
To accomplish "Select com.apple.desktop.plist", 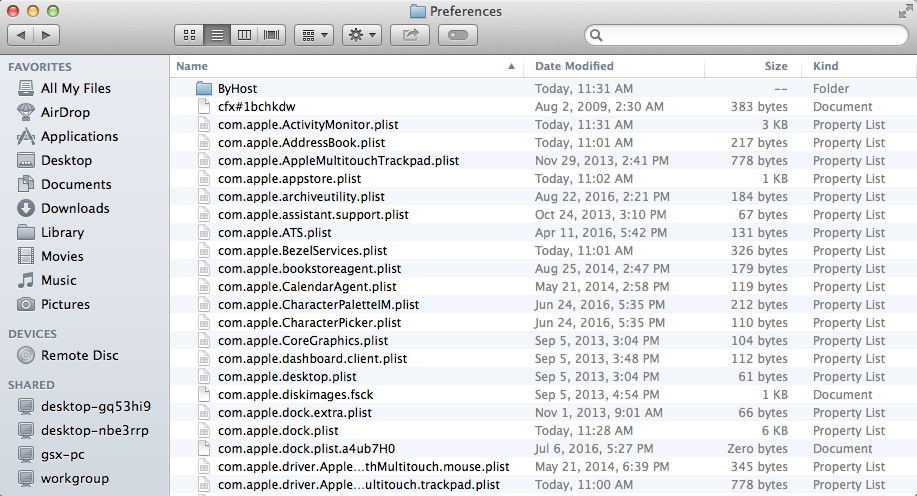I will [x=287, y=377].
